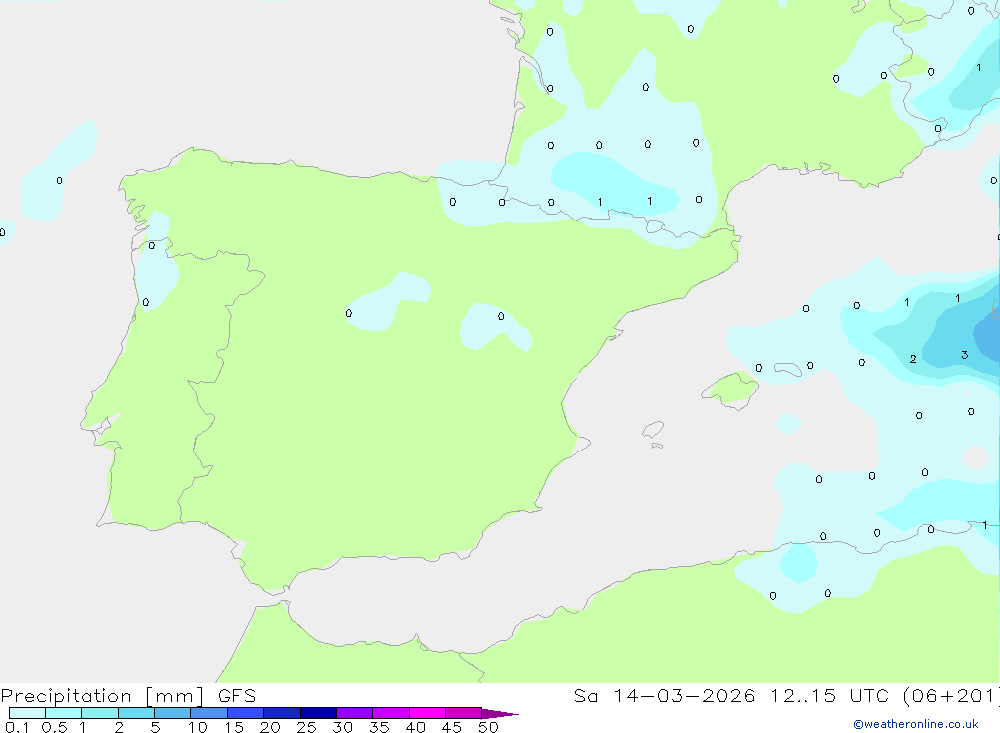Click the Menorca island outline
The width and height of the screenshot is (1000, 733).
click(788, 369)
